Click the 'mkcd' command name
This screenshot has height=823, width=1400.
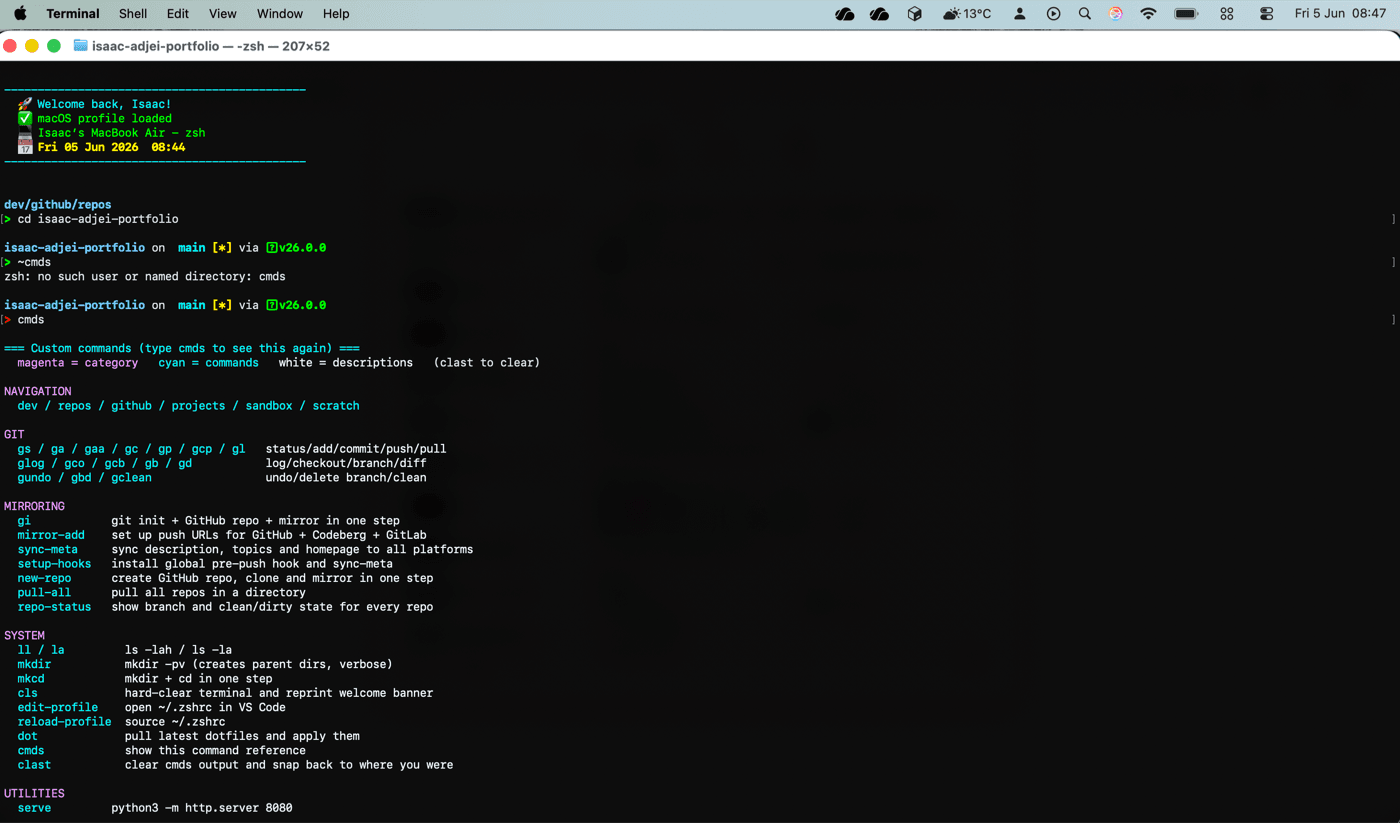[31, 678]
